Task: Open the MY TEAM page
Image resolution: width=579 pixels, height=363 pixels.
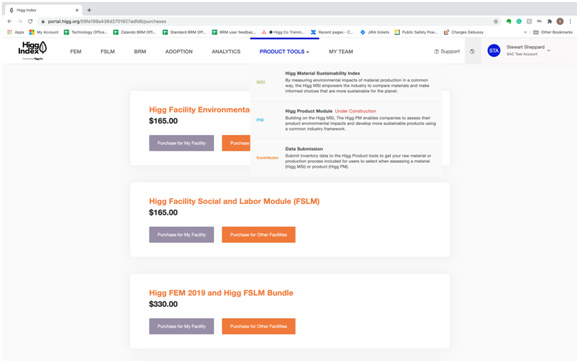Action: (341, 52)
